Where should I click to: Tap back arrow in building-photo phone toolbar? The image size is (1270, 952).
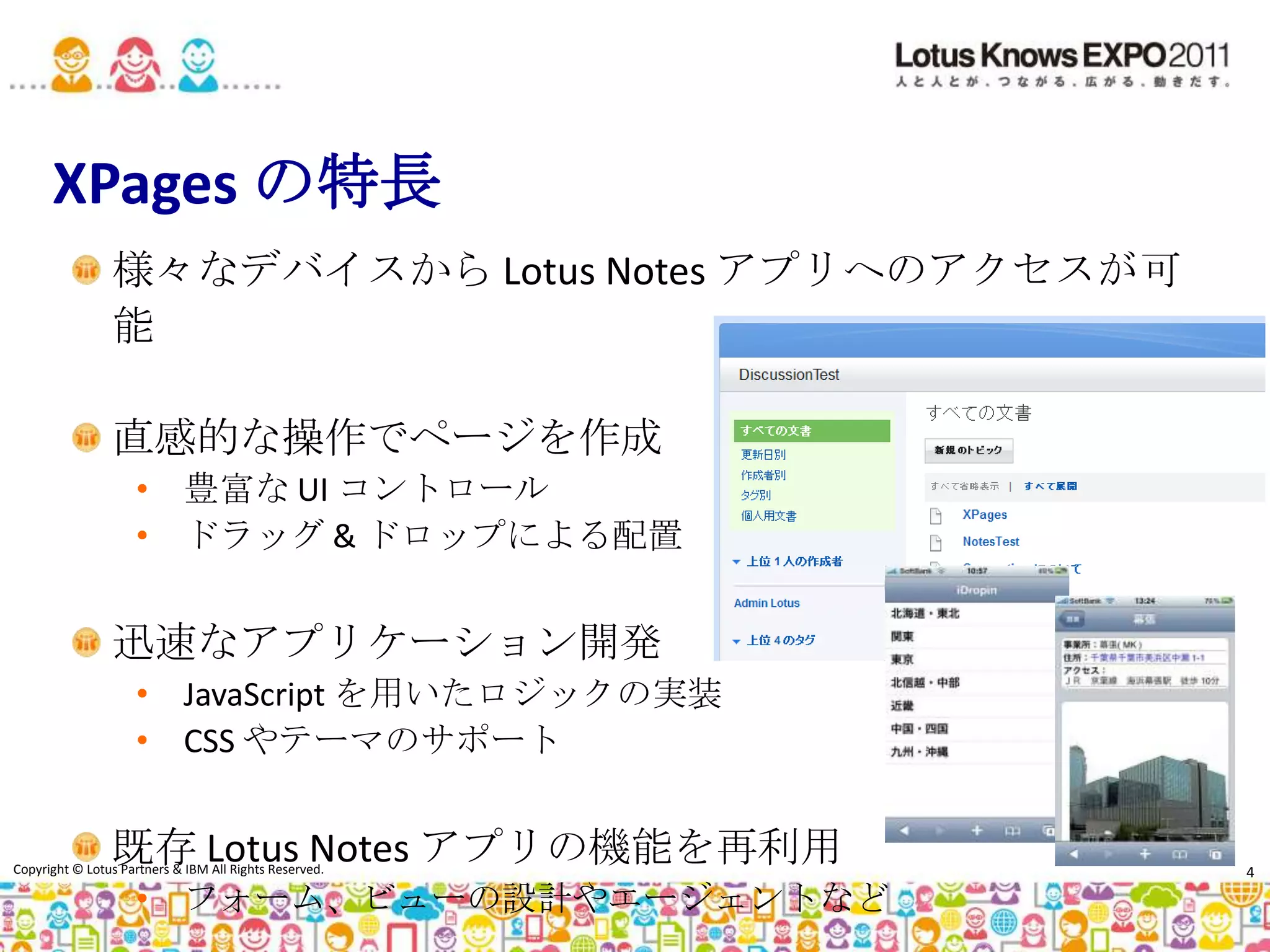(1074, 854)
